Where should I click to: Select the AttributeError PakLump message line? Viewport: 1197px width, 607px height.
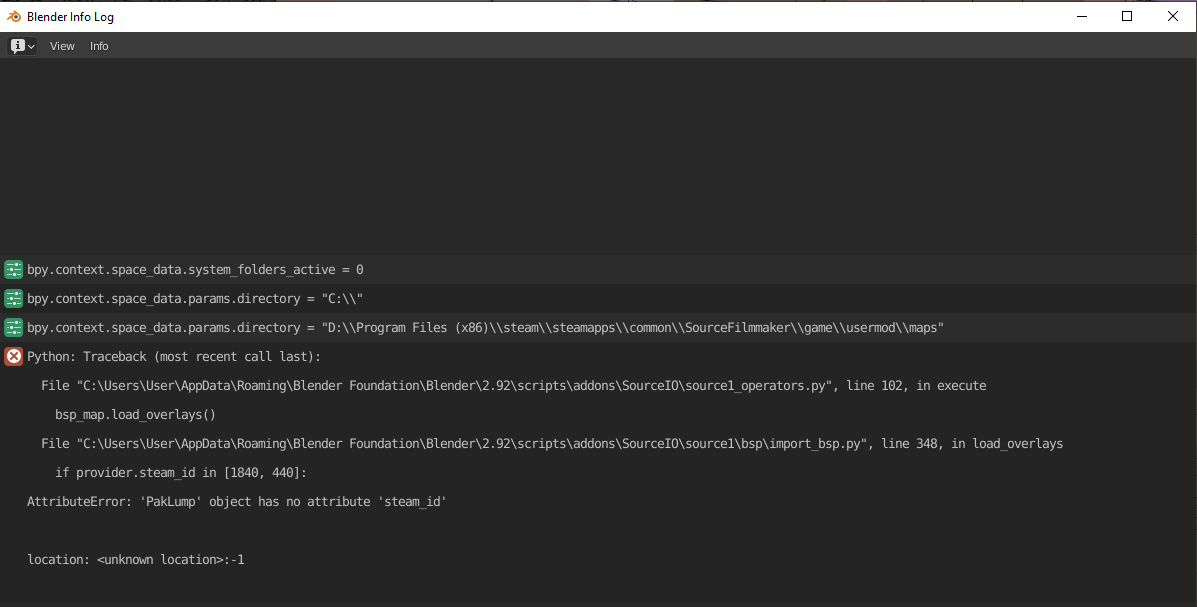click(235, 501)
